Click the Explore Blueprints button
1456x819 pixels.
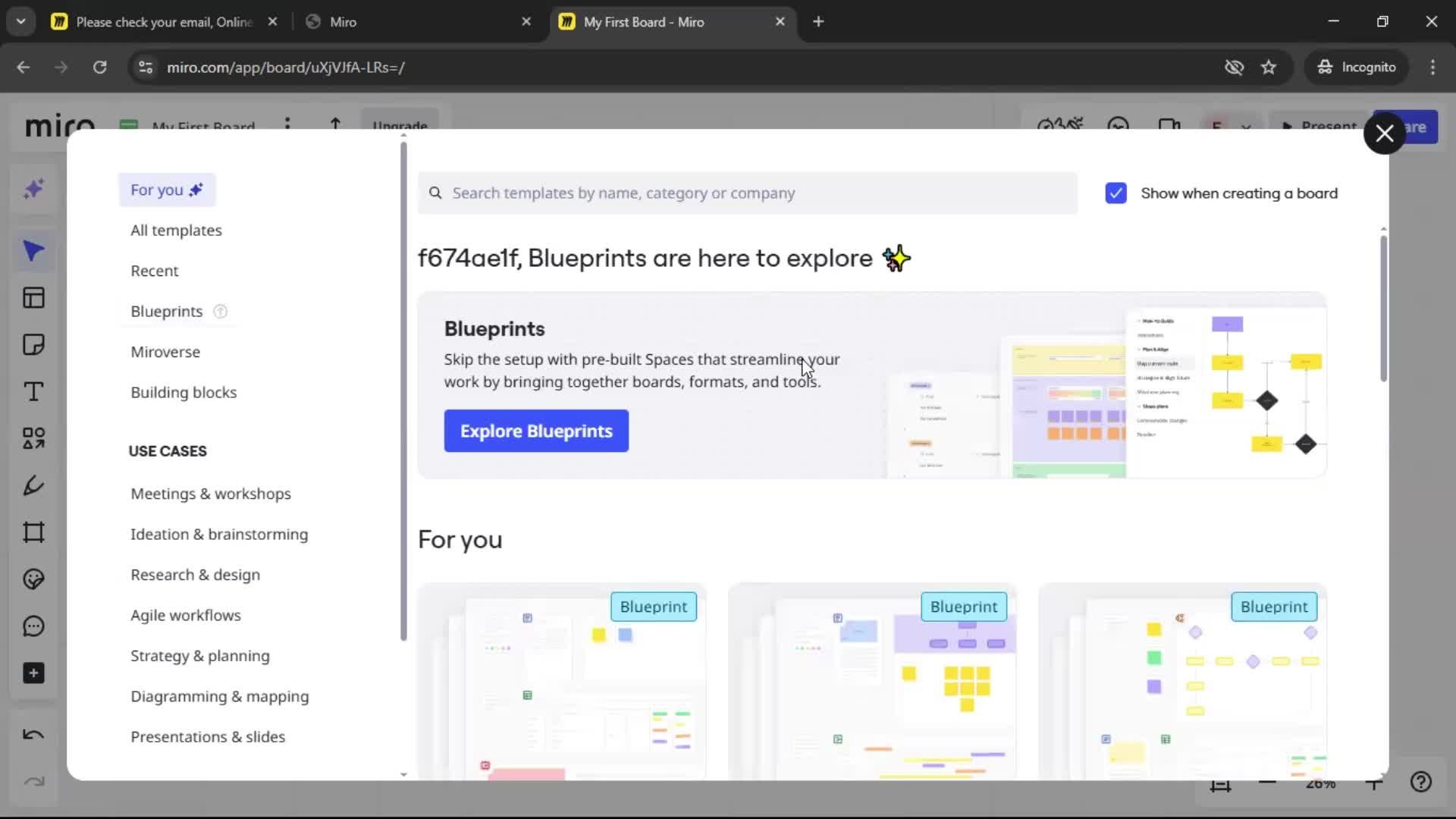(x=536, y=431)
